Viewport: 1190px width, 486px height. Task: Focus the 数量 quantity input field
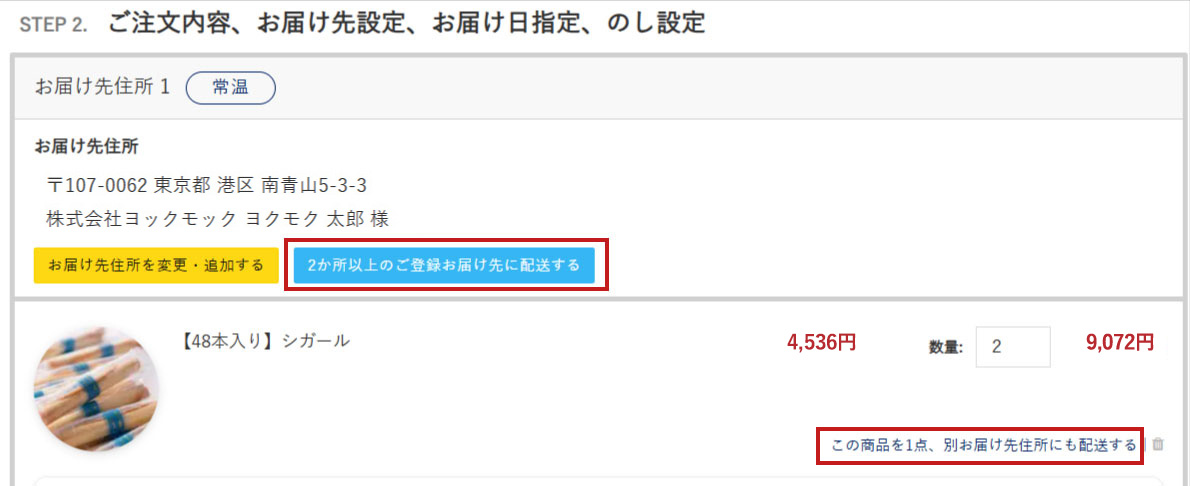[1012, 347]
